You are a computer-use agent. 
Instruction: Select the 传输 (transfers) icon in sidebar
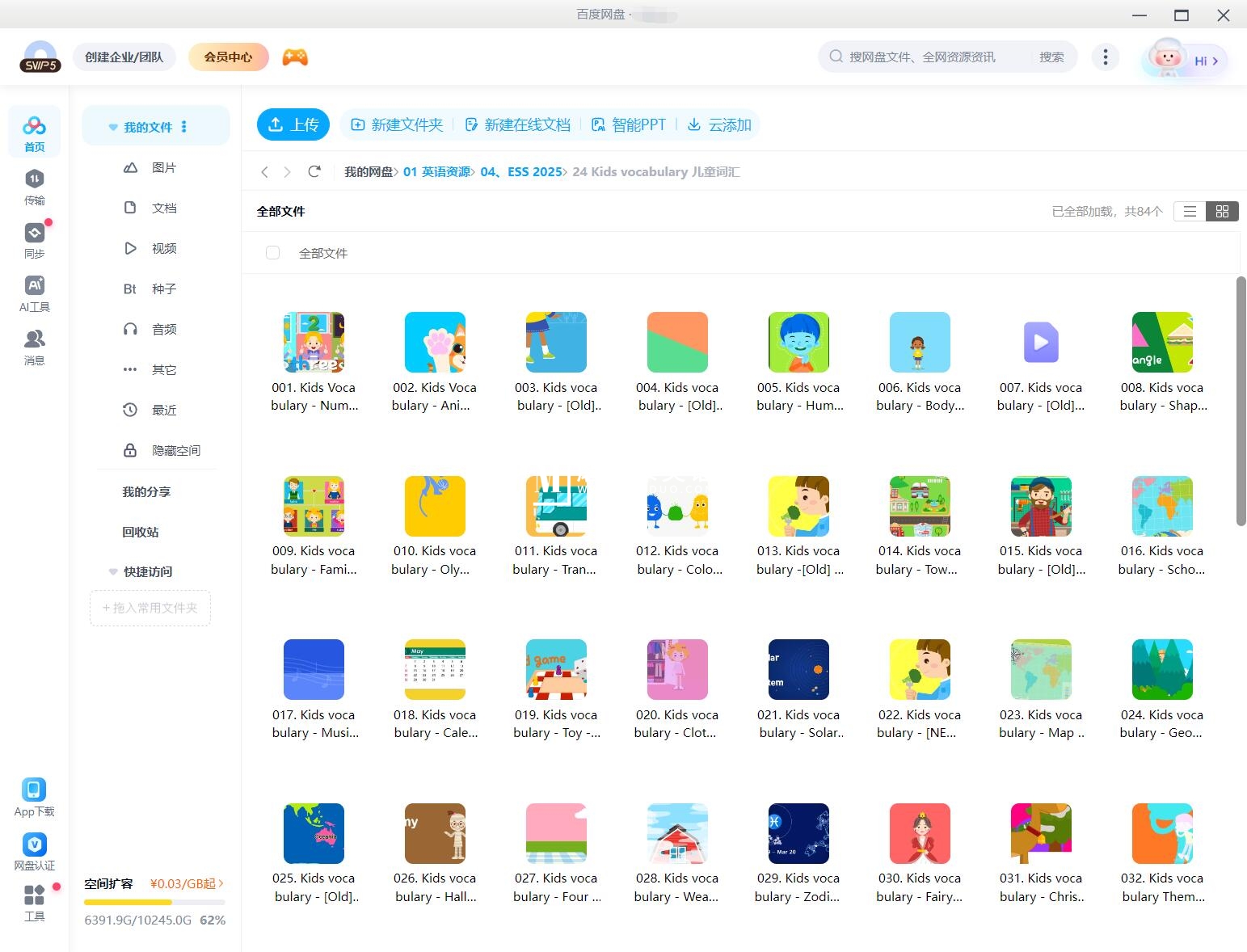coord(34,187)
